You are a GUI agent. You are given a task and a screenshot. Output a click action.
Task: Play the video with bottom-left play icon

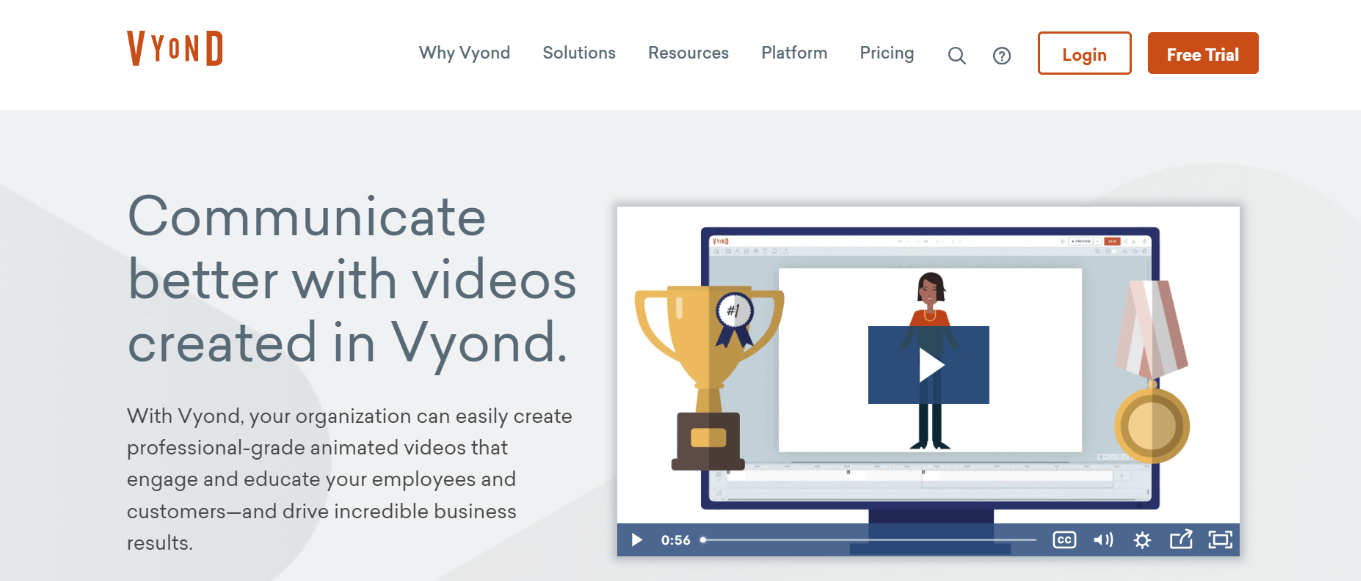click(637, 540)
